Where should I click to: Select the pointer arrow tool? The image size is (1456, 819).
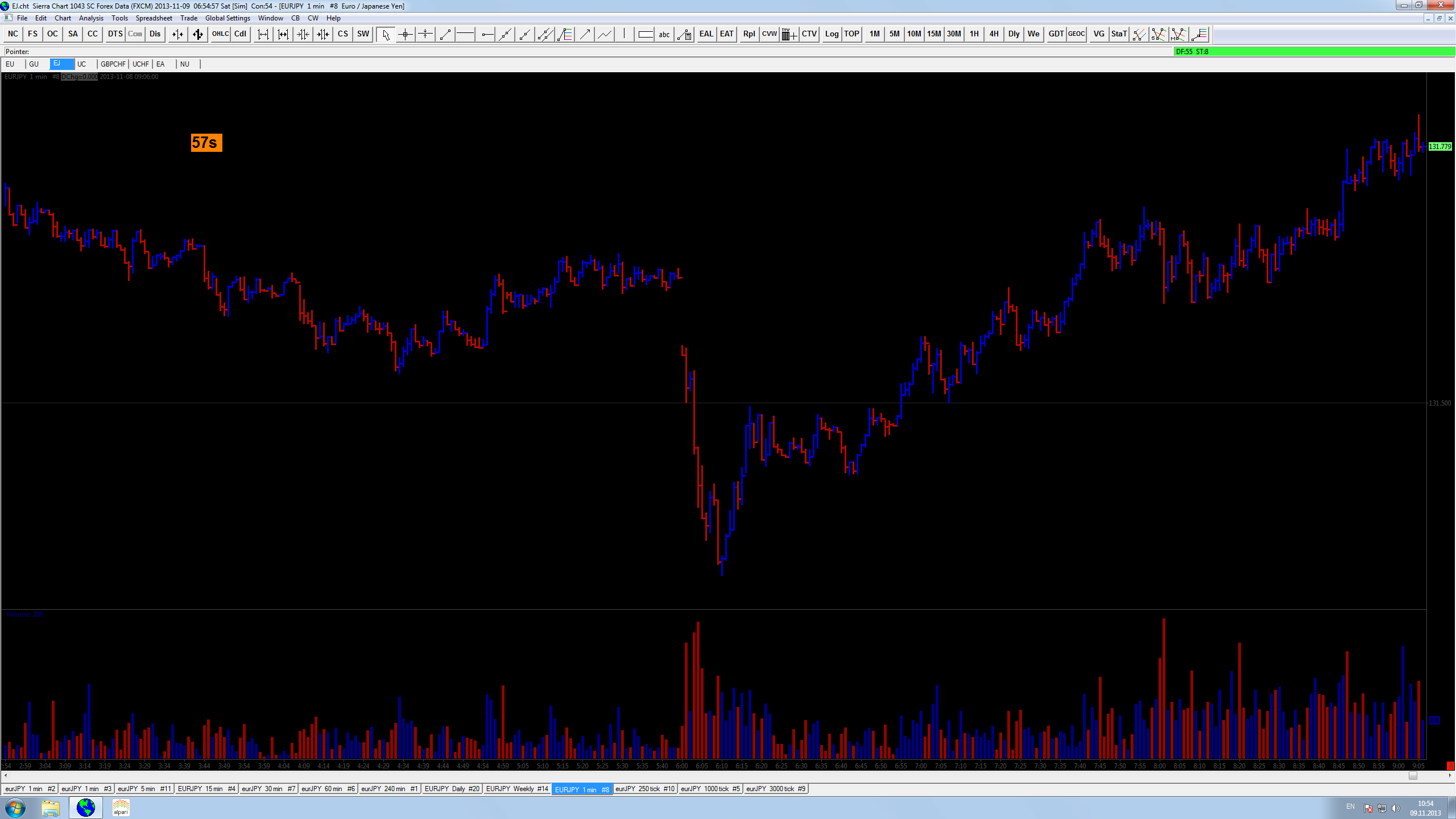386,34
